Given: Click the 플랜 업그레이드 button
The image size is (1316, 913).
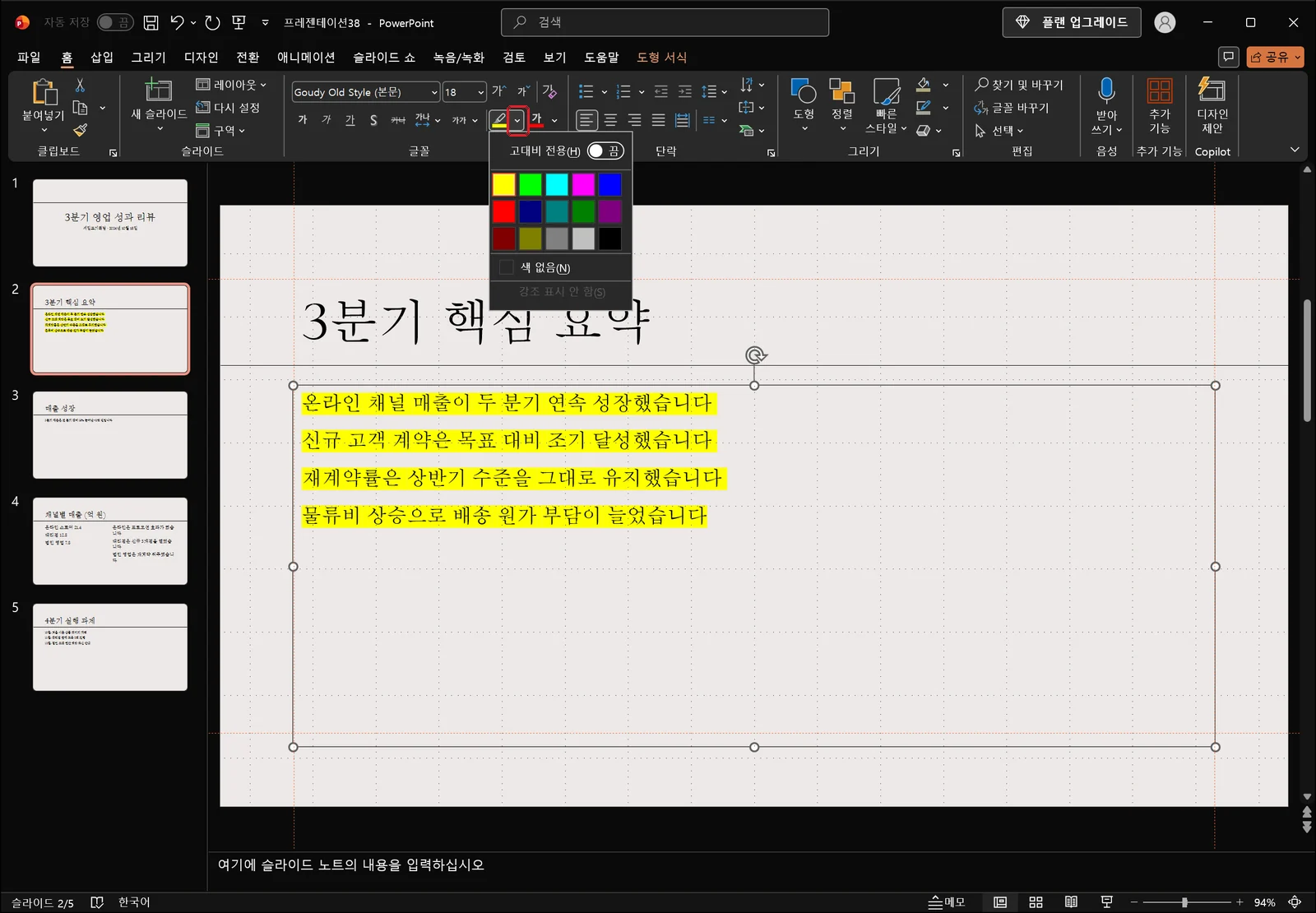Looking at the screenshot, I should tap(1071, 22).
